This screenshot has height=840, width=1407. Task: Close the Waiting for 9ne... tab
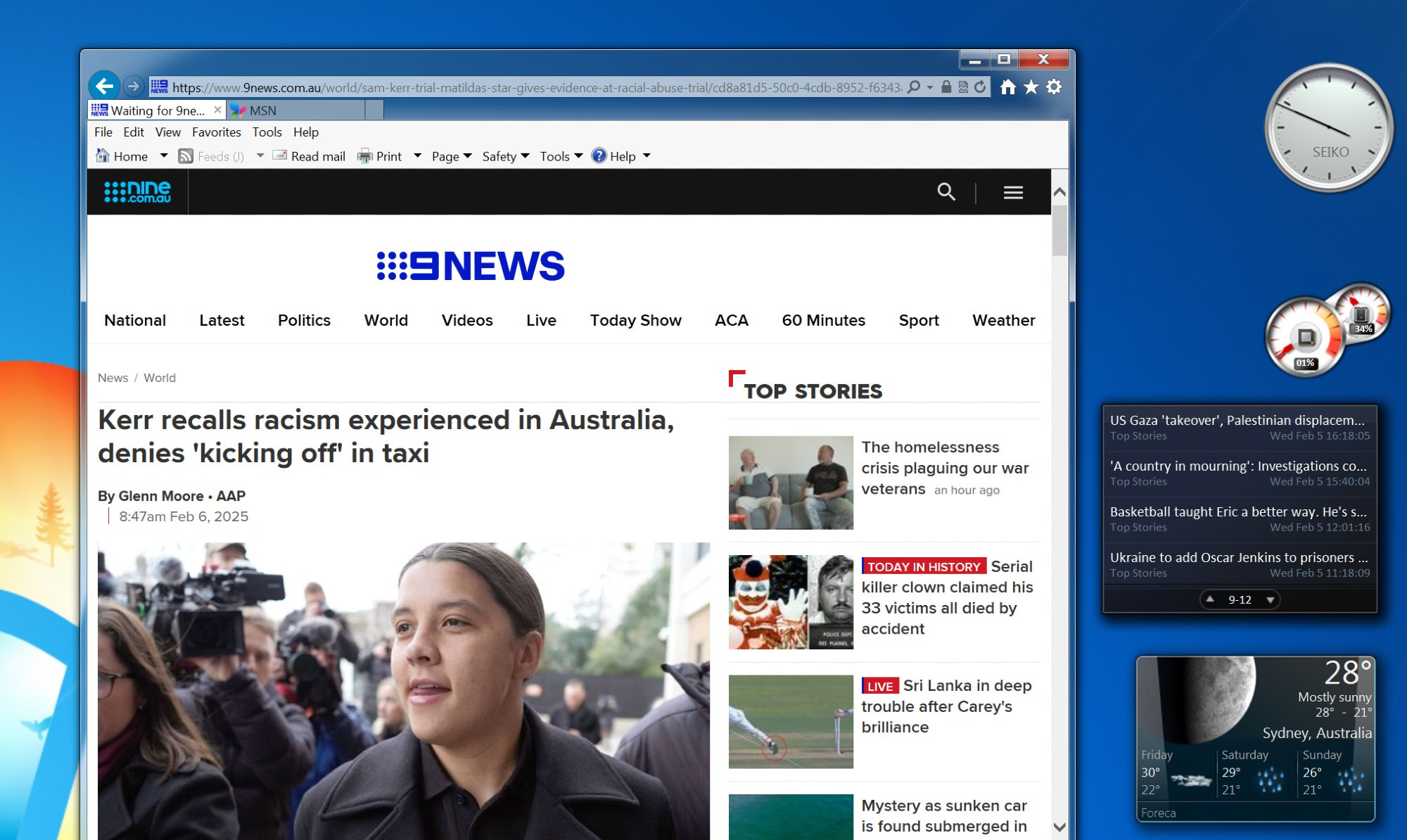[x=217, y=110]
